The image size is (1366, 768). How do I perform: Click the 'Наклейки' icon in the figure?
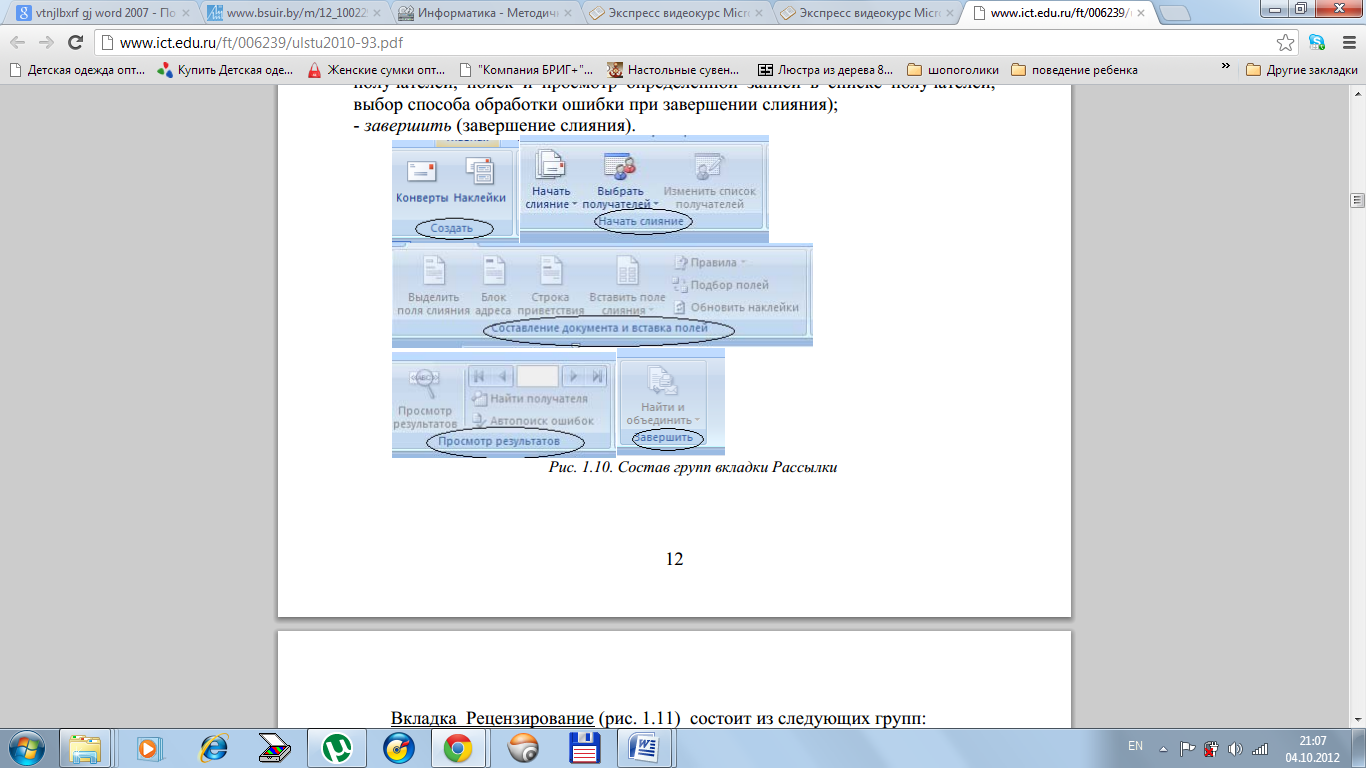click(480, 180)
